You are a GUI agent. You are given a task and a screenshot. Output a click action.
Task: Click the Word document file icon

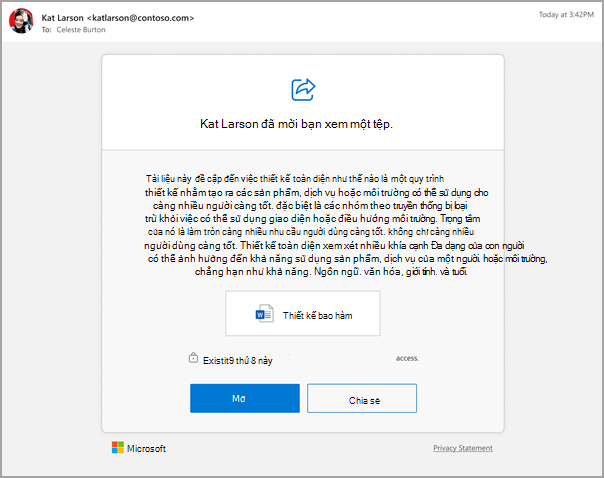click(265, 314)
